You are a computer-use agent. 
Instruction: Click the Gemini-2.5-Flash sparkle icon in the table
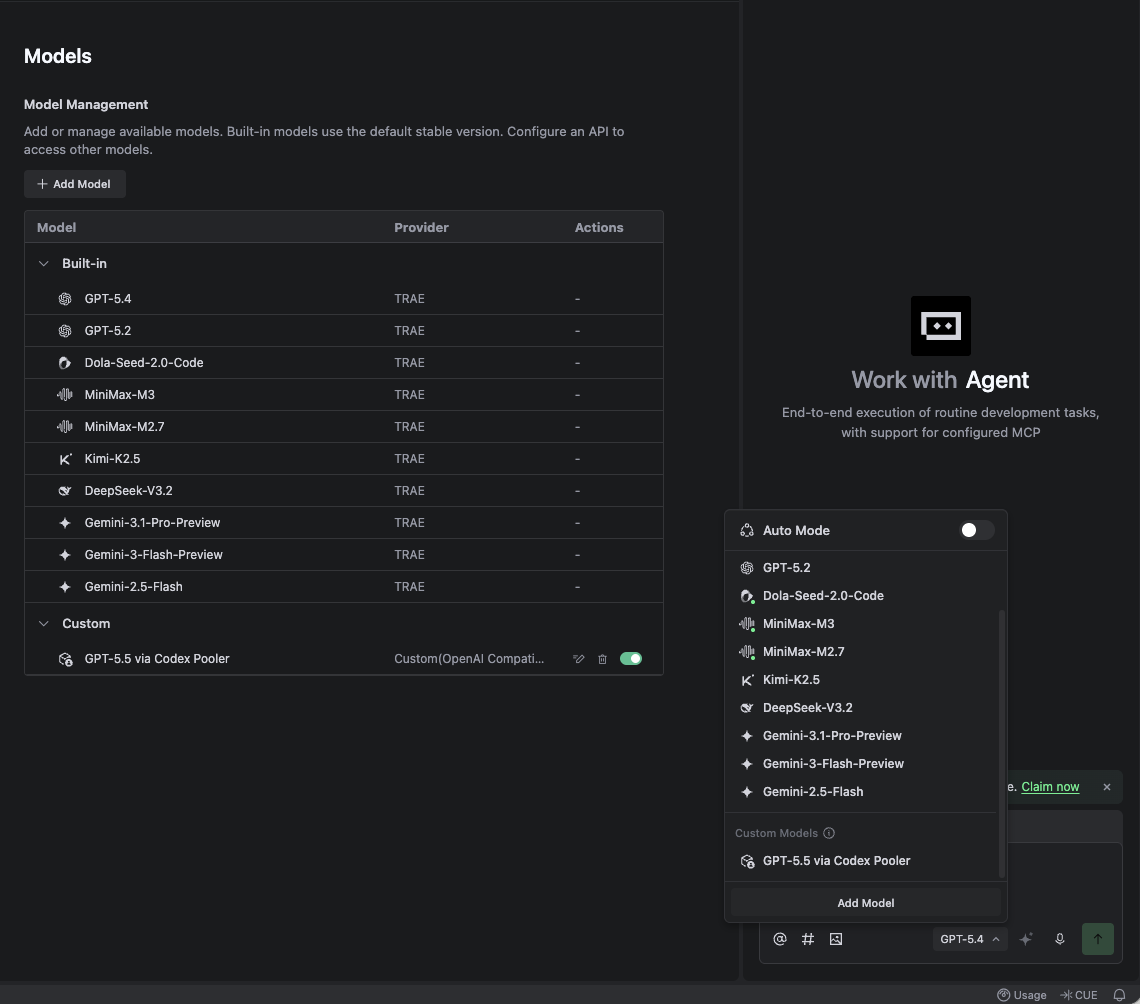pyautogui.click(x=65, y=587)
